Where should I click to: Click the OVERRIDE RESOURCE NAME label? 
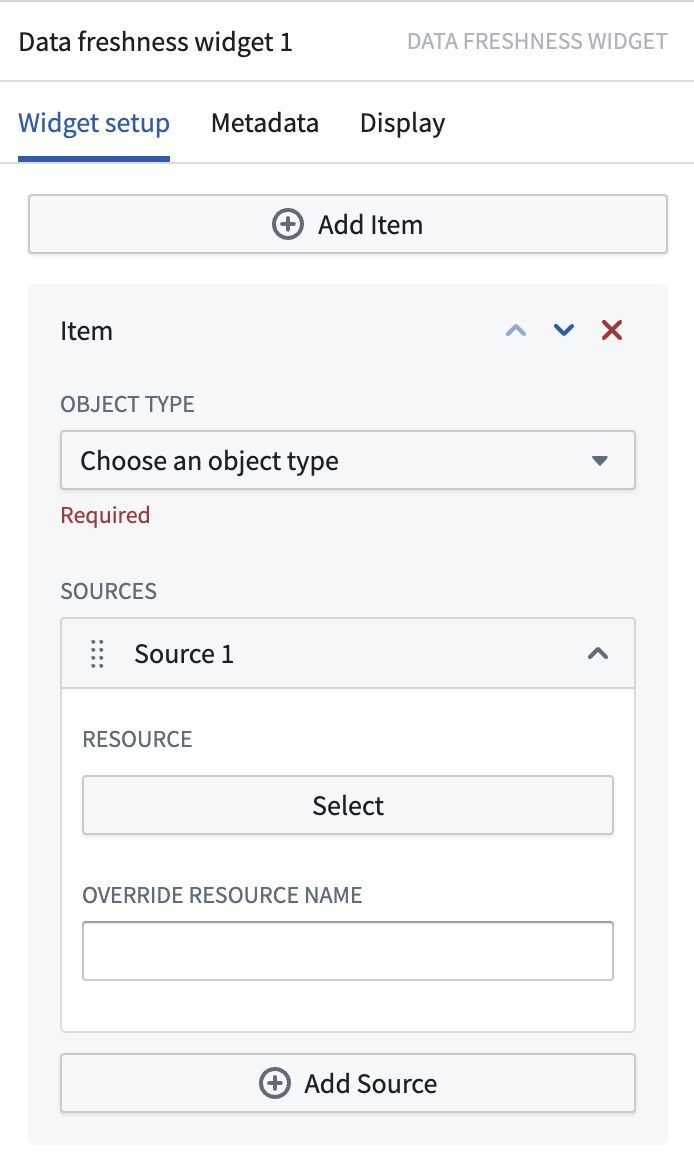point(222,895)
